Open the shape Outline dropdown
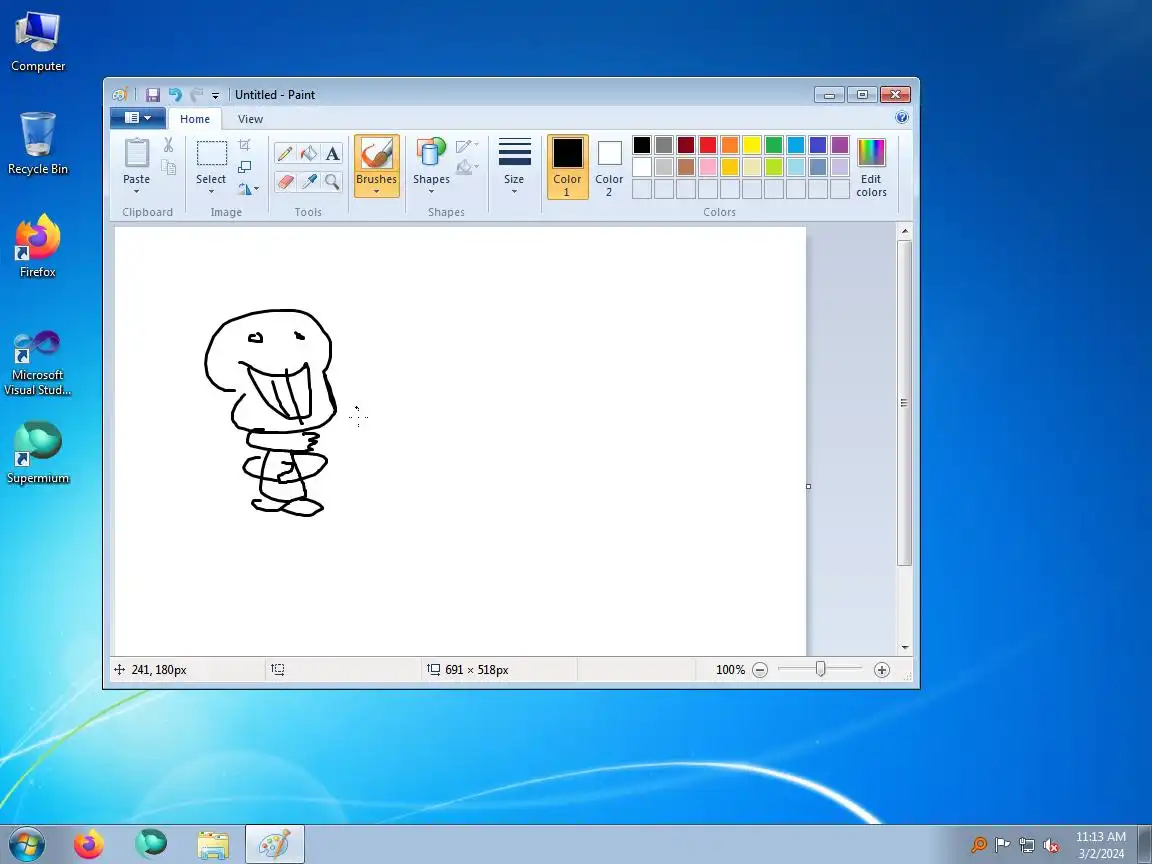The width and height of the screenshot is (1152, 864). (x=467, y=145)
